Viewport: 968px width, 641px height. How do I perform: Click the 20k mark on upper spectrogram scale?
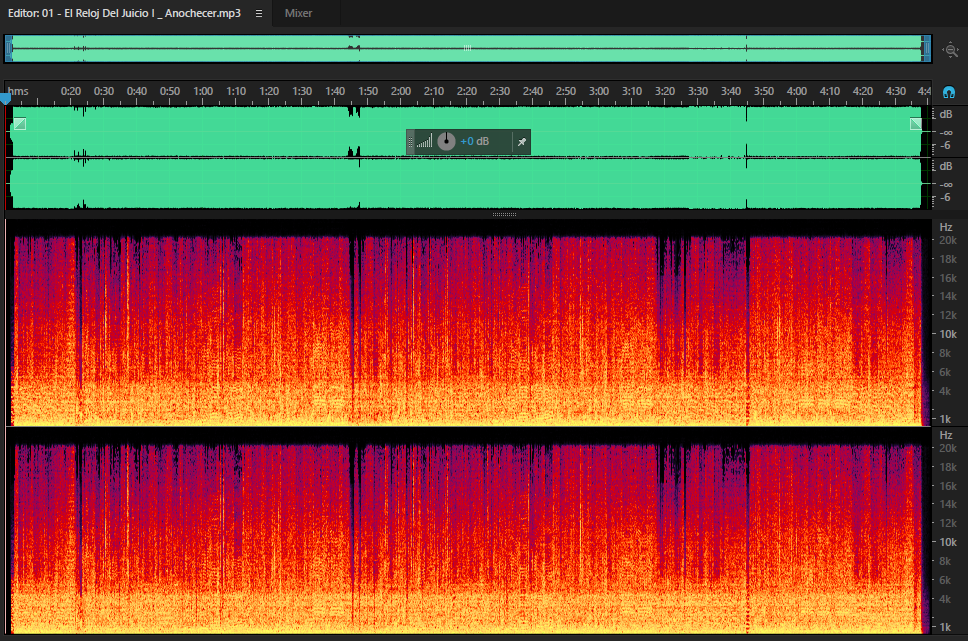(948, 240)
